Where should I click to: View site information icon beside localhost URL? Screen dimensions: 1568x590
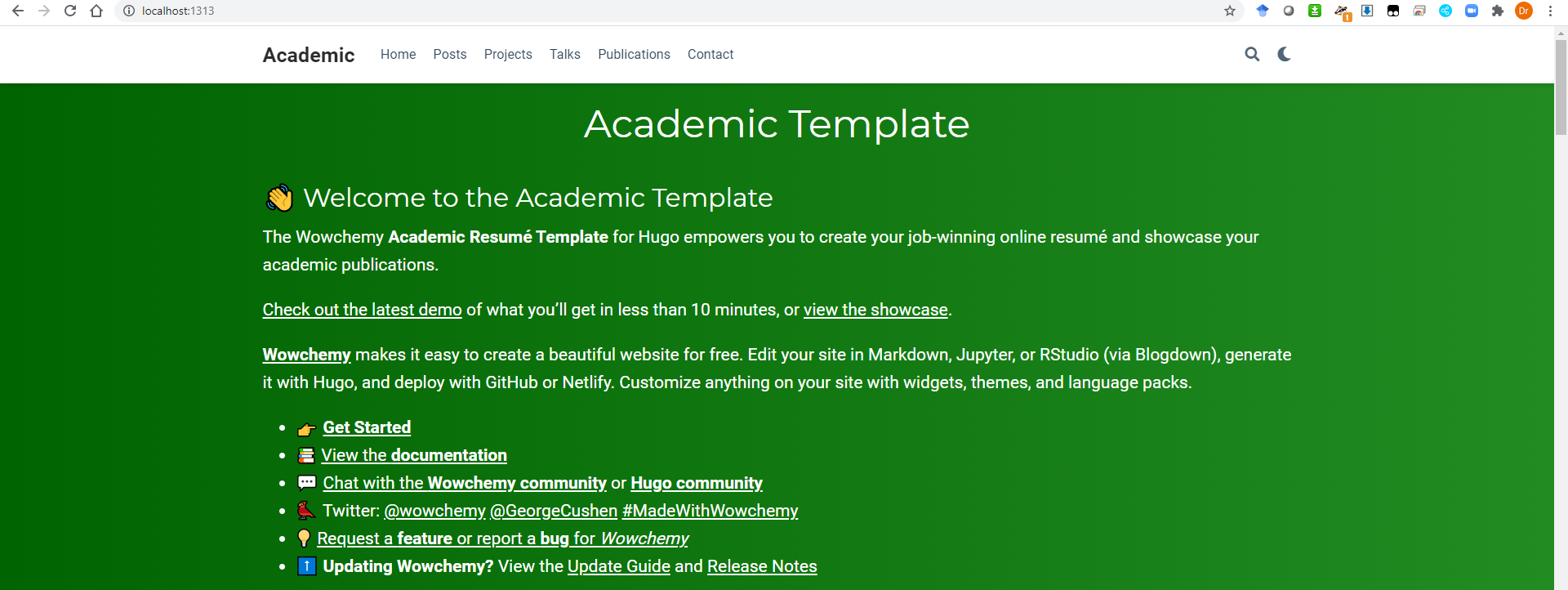(x=128, y=11)
